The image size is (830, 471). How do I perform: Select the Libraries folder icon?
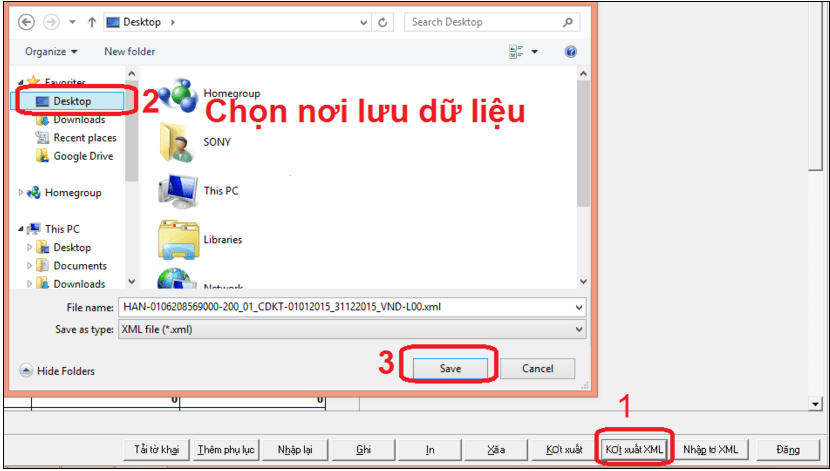pyautogui.click(x=178, y=240)
